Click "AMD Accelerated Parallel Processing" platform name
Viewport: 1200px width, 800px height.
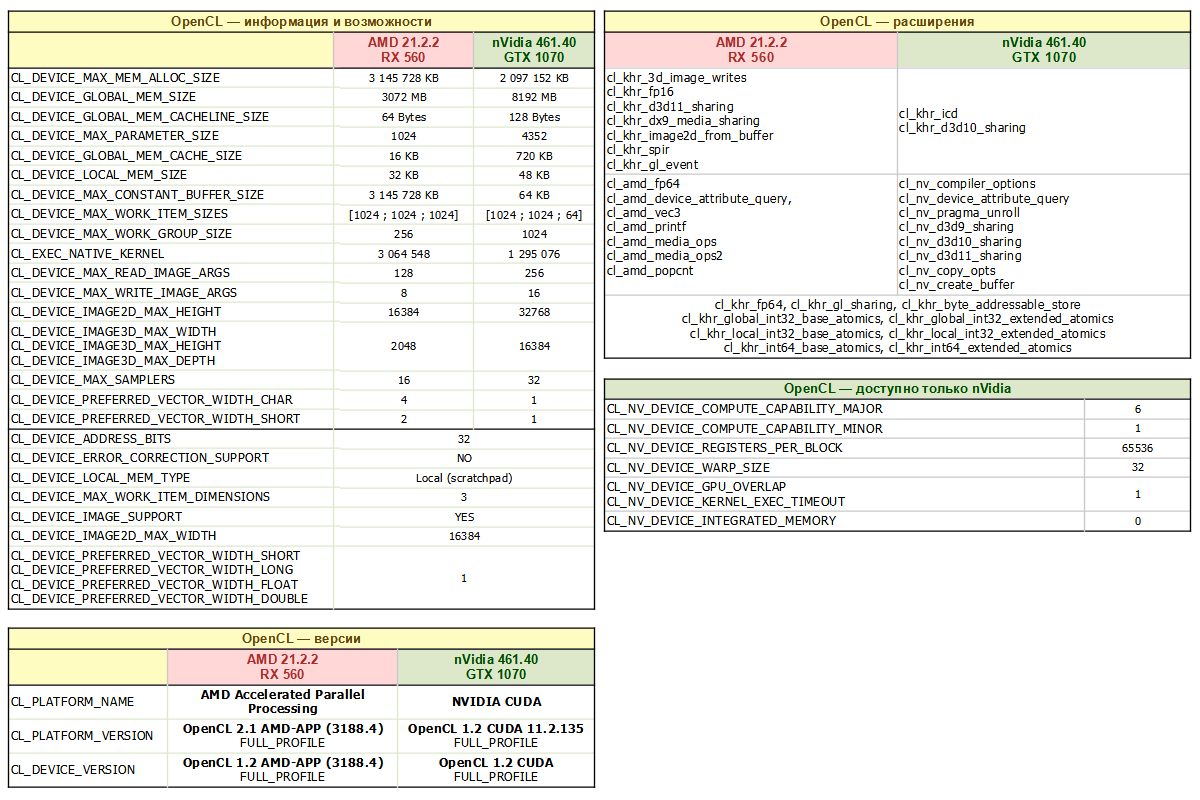click(282, 701)
